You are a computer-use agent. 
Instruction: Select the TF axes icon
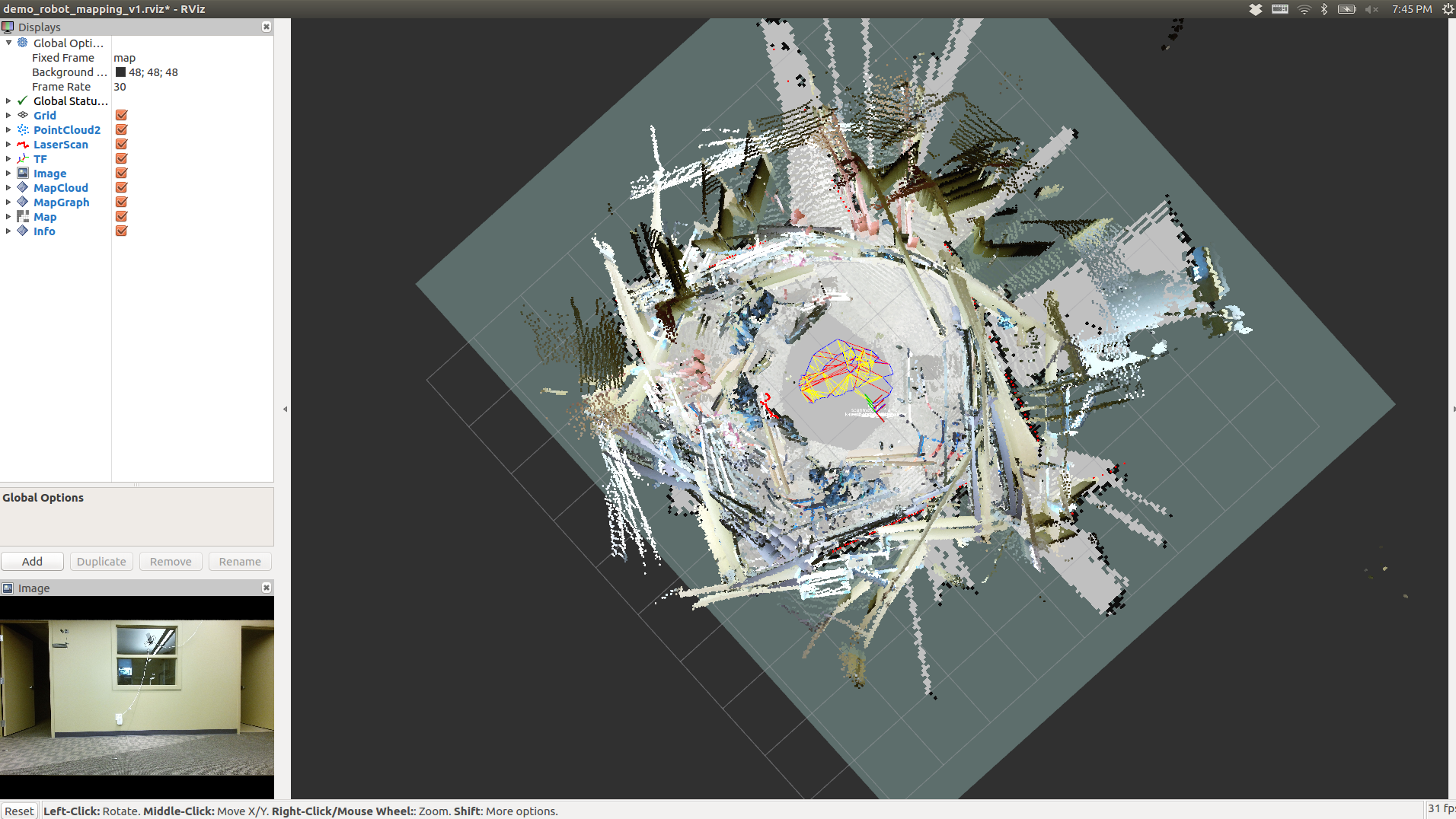click(x=23, y=158)
